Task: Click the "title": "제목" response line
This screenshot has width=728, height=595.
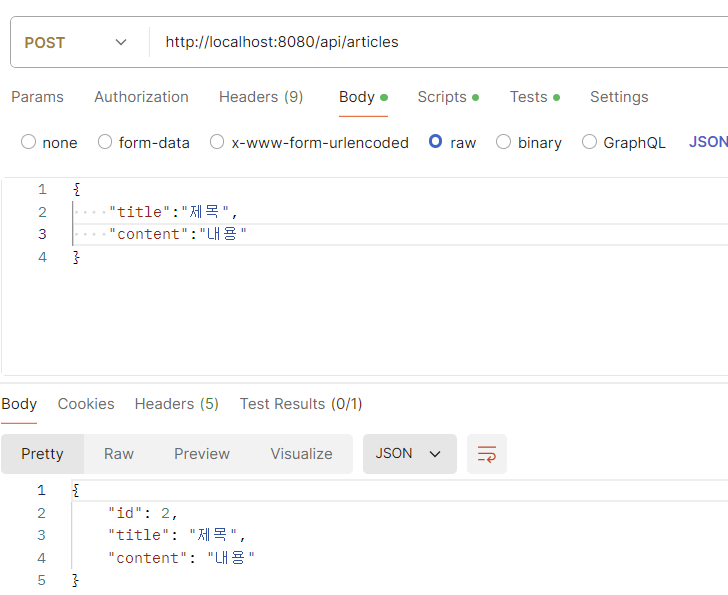Action: 177,535
